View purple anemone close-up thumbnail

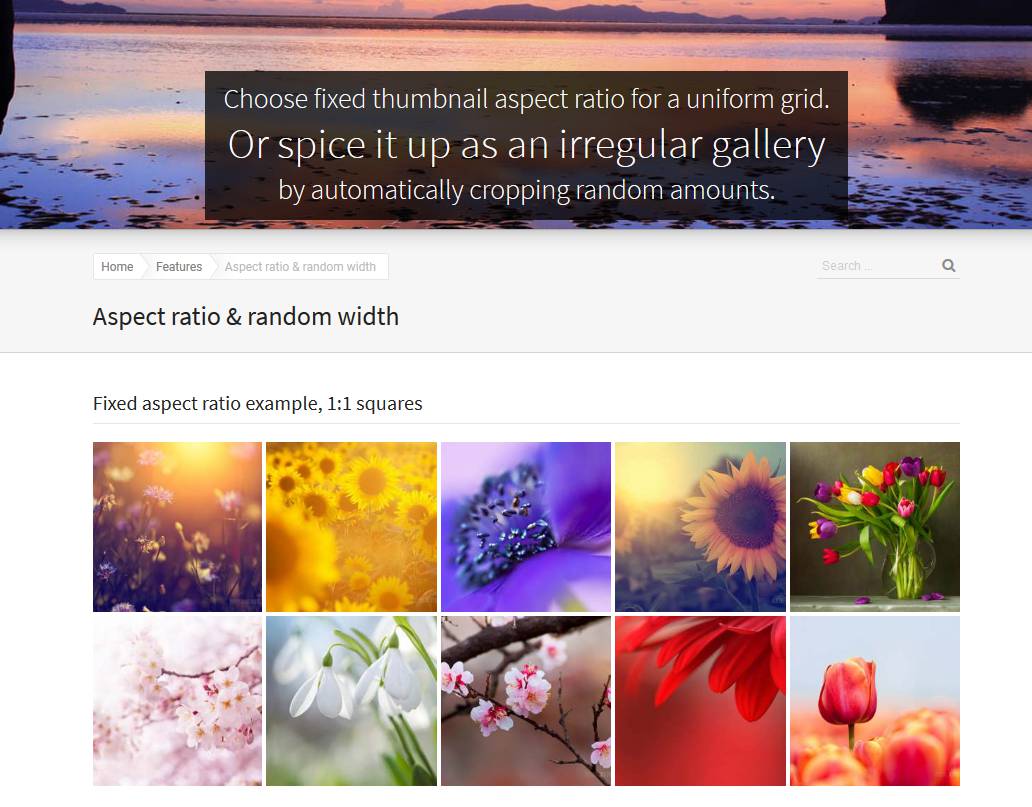pyautogui.click(x=526, y=527)
